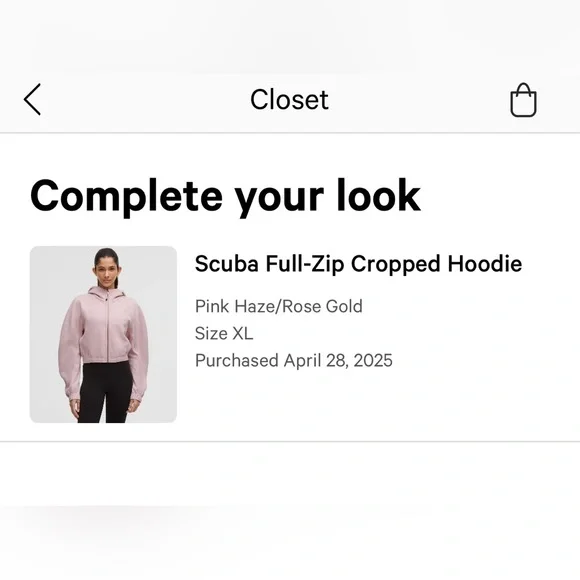Screen dimensions: 580x580
Task: Click the word "Hoodie" in the product title
Action: click(x=485, y=264)
